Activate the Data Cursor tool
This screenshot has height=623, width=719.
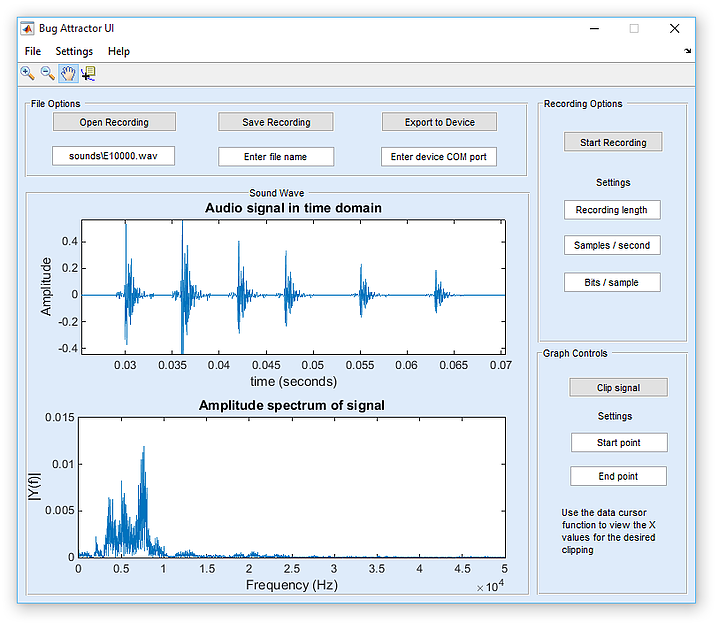(x=88, y=73)
